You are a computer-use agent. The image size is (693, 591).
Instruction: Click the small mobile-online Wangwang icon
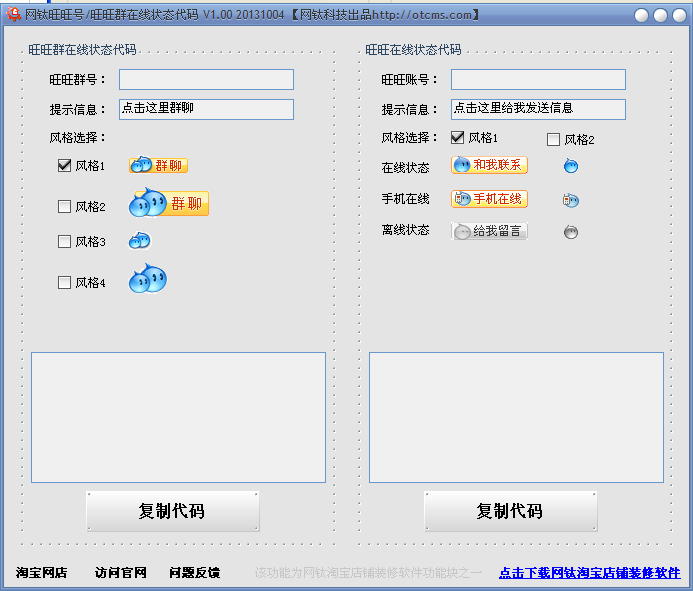[571, 200]
